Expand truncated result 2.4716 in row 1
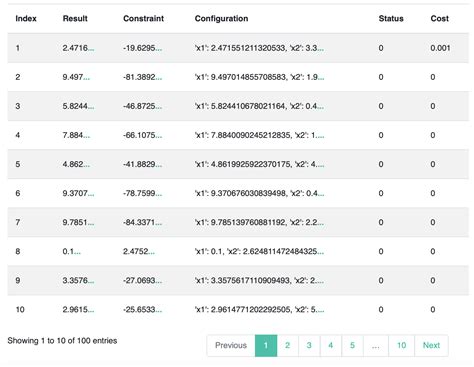The height and width of the screenshot is (367, 474). (x=91, y=48)
